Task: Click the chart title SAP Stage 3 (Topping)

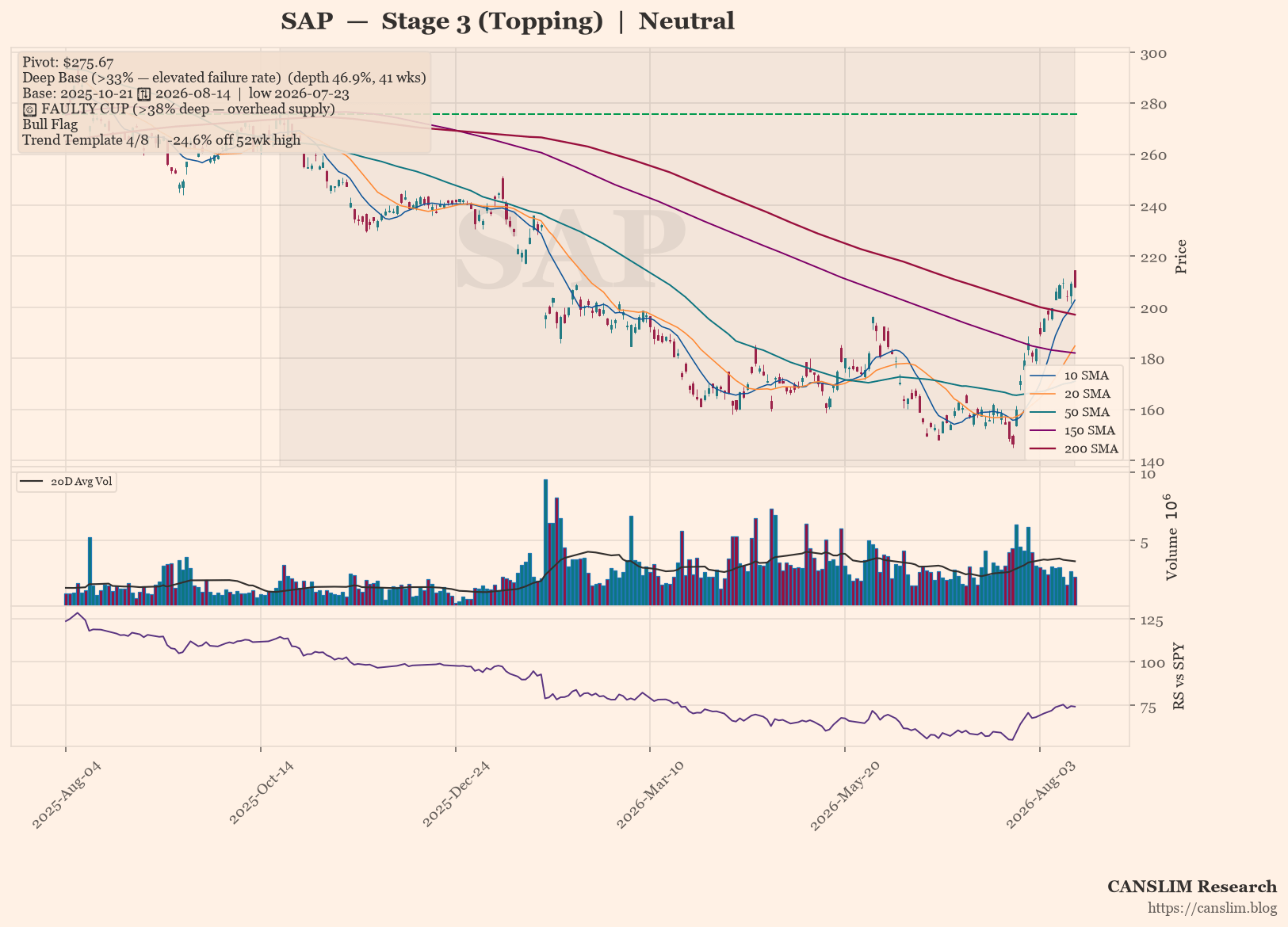Action: pos(507,21)
